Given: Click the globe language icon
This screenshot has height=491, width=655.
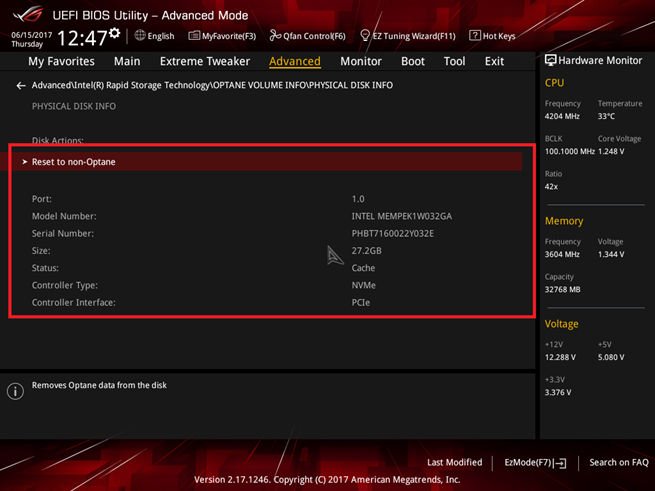Looking at the screenshot, I should [140, 36].
